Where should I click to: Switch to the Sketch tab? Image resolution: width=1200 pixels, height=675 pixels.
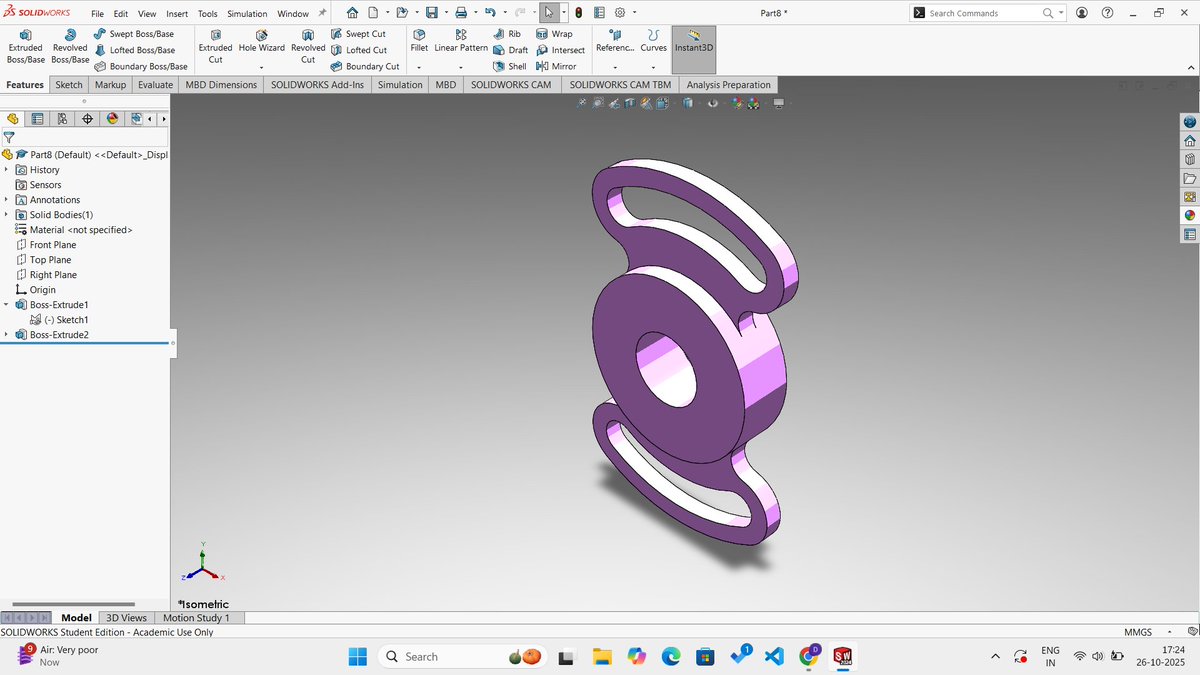click(69, 85)
